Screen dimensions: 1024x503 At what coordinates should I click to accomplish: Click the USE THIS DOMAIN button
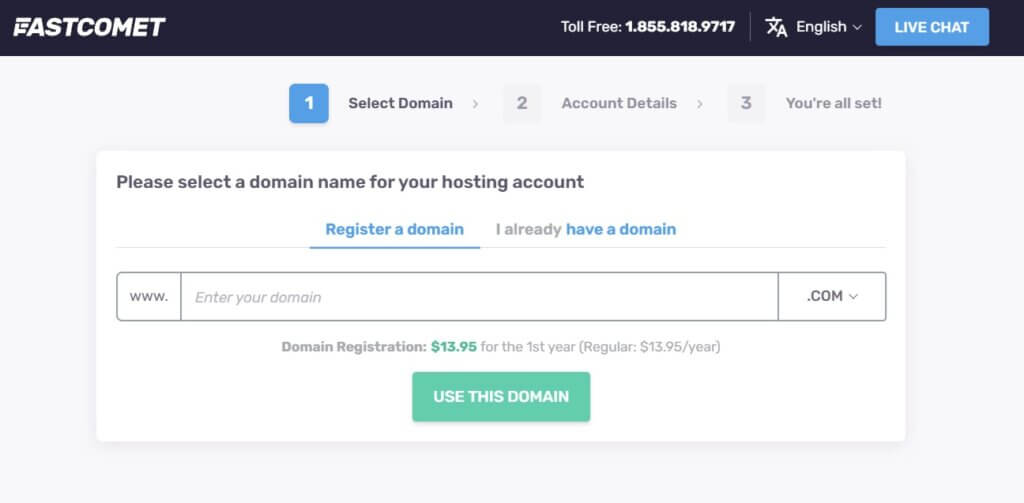[501, 397]
